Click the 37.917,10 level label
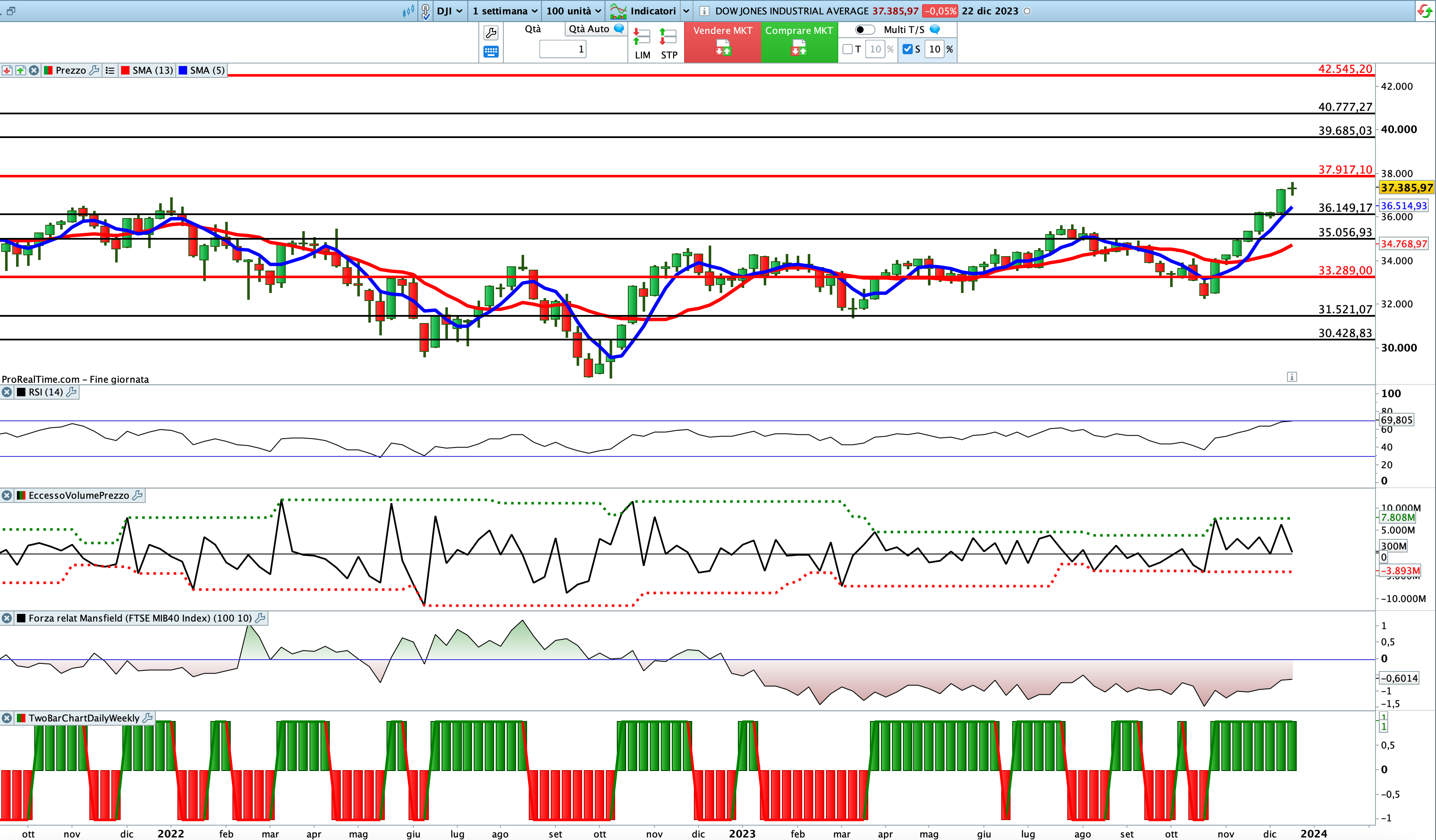The height and width of the screenshot is (840, 1436). click(1345, 169)
